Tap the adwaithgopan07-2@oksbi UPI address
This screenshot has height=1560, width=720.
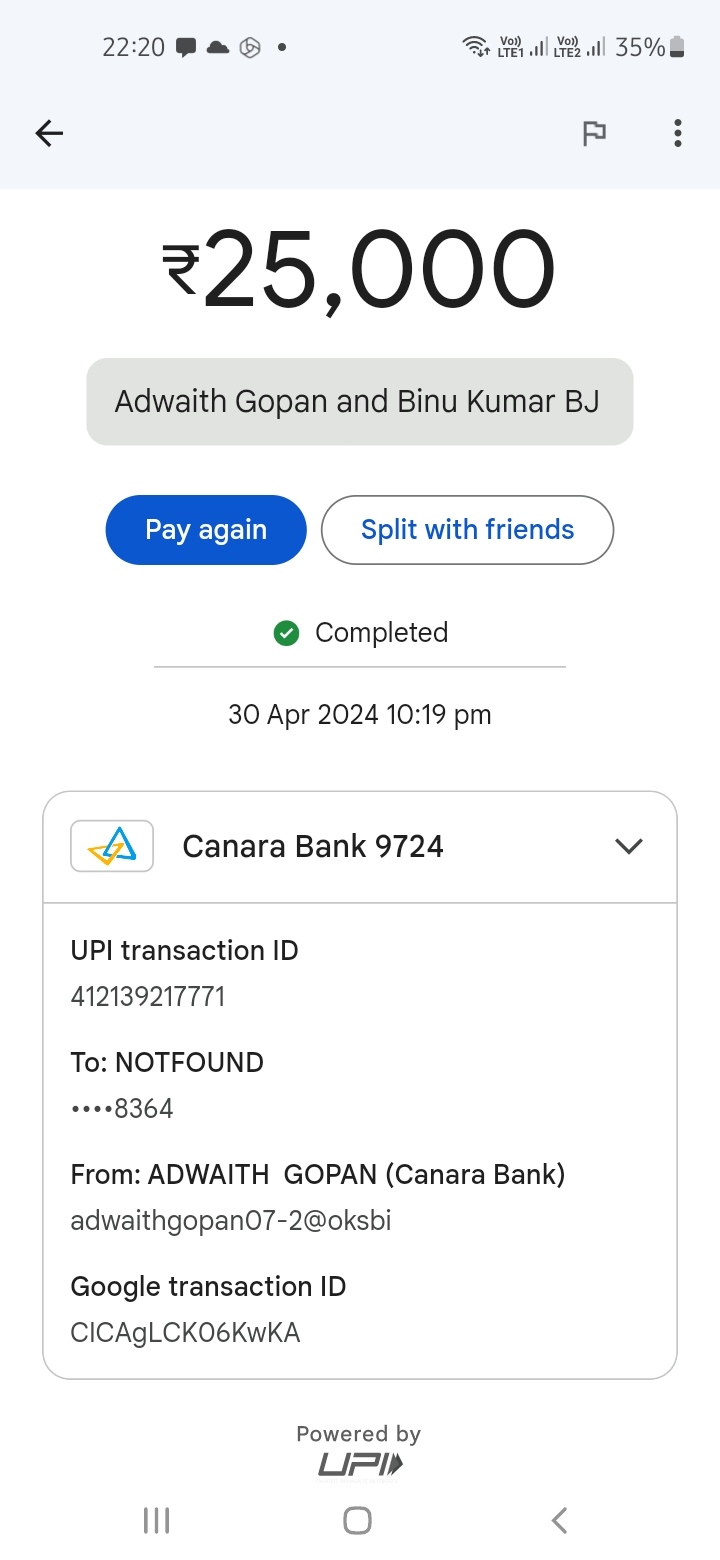[231, 1221]
